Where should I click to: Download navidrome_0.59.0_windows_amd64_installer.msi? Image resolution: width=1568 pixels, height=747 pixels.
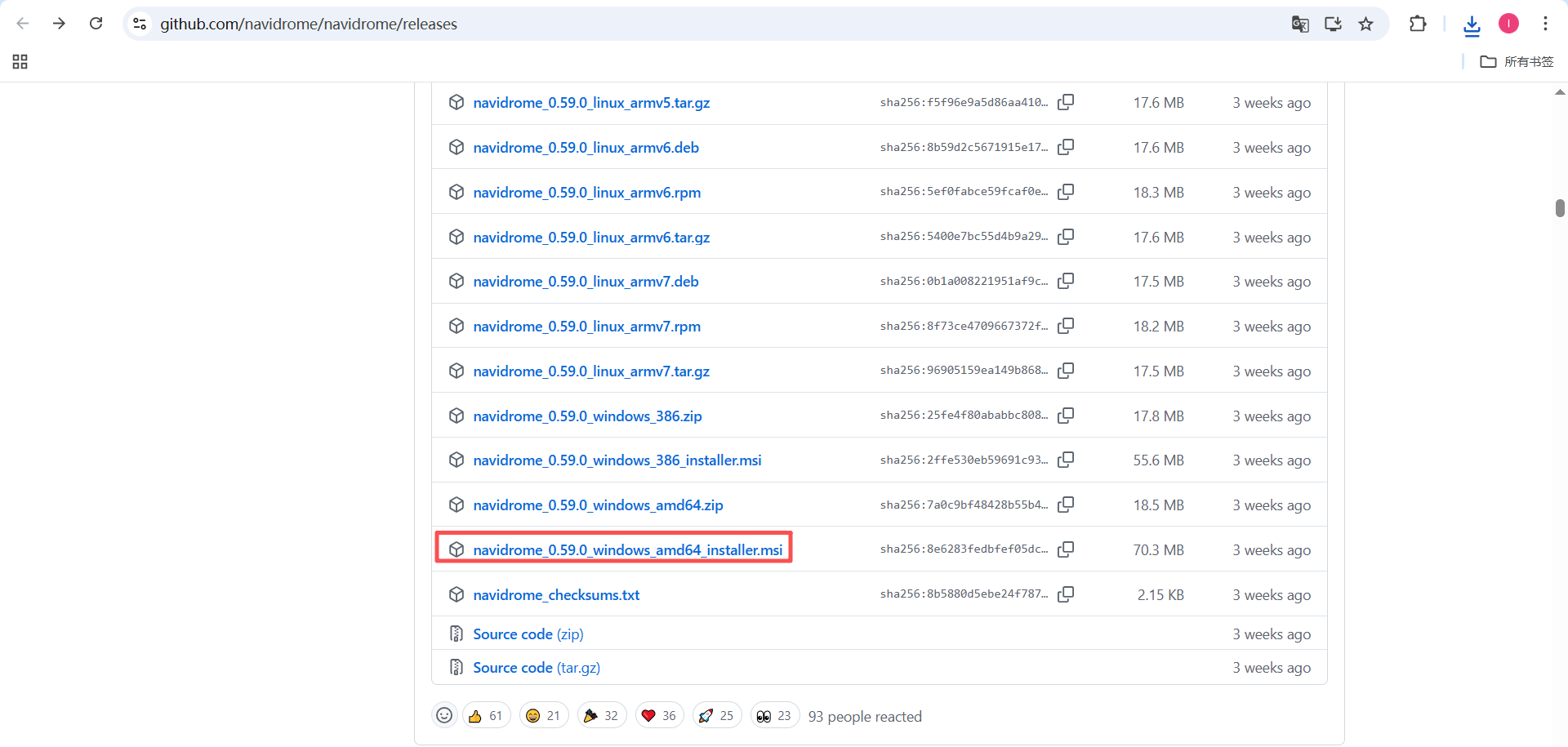(628, 550)
